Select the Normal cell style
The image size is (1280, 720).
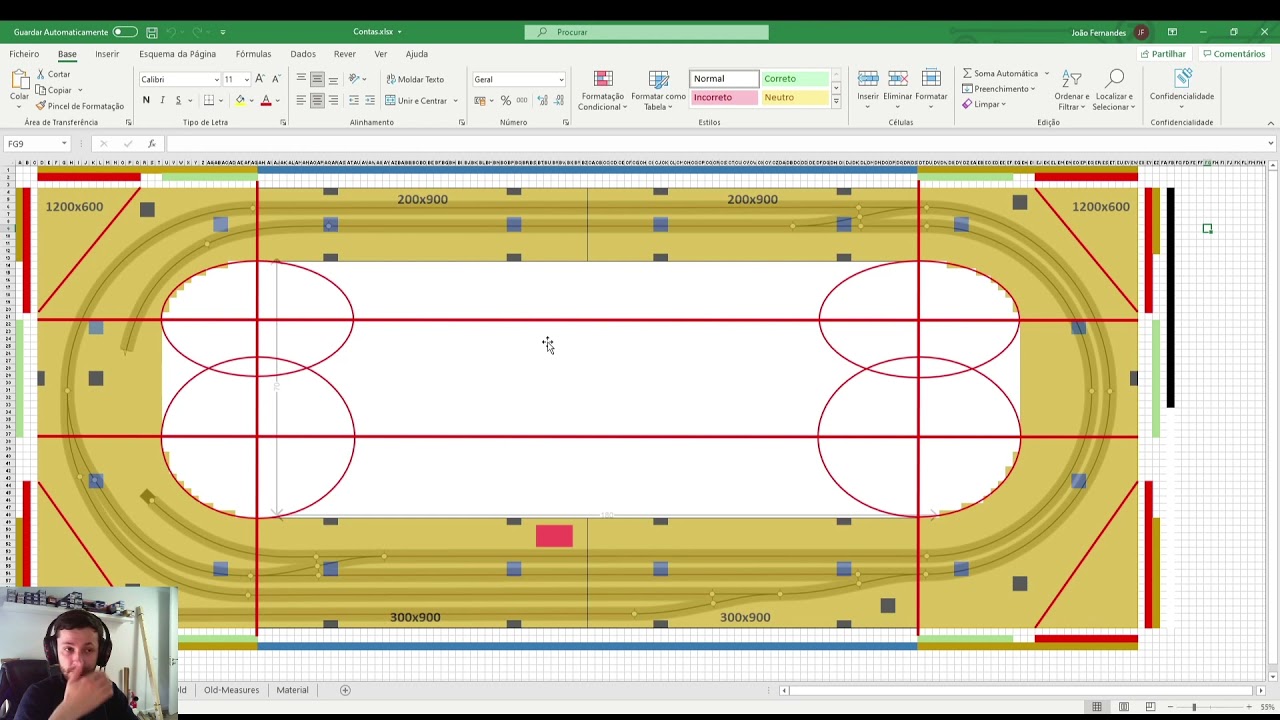[724, 79]
